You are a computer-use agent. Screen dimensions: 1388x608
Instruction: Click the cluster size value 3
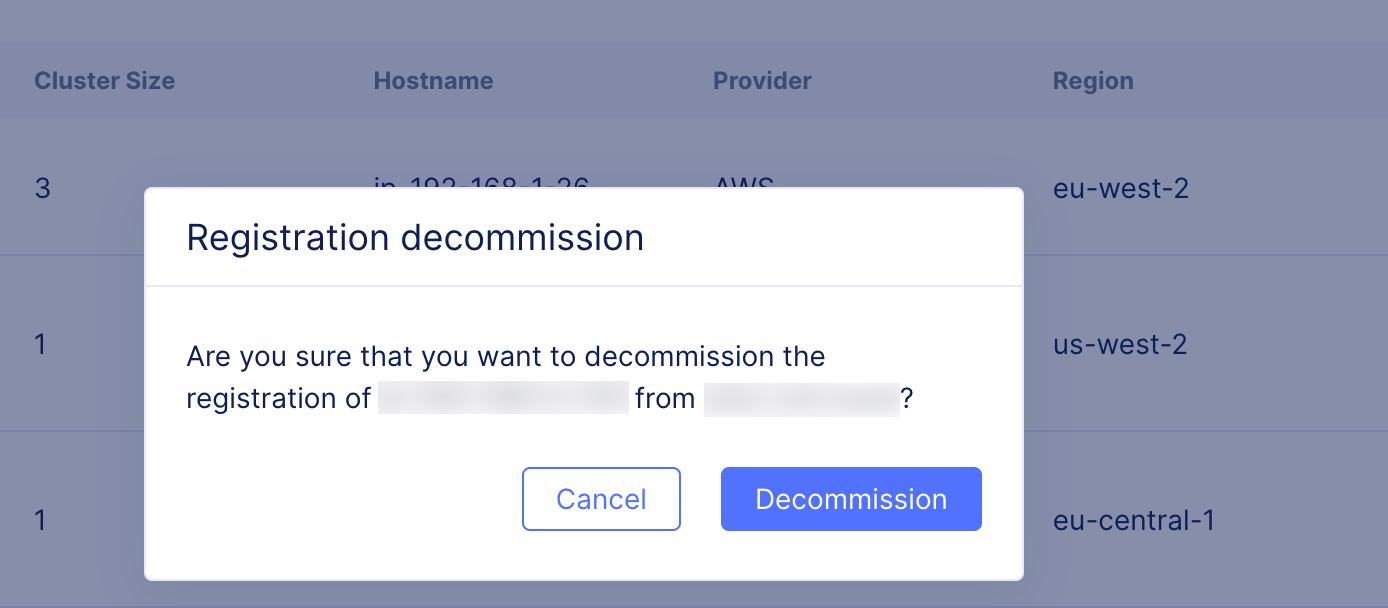click(x=42, y=188)
